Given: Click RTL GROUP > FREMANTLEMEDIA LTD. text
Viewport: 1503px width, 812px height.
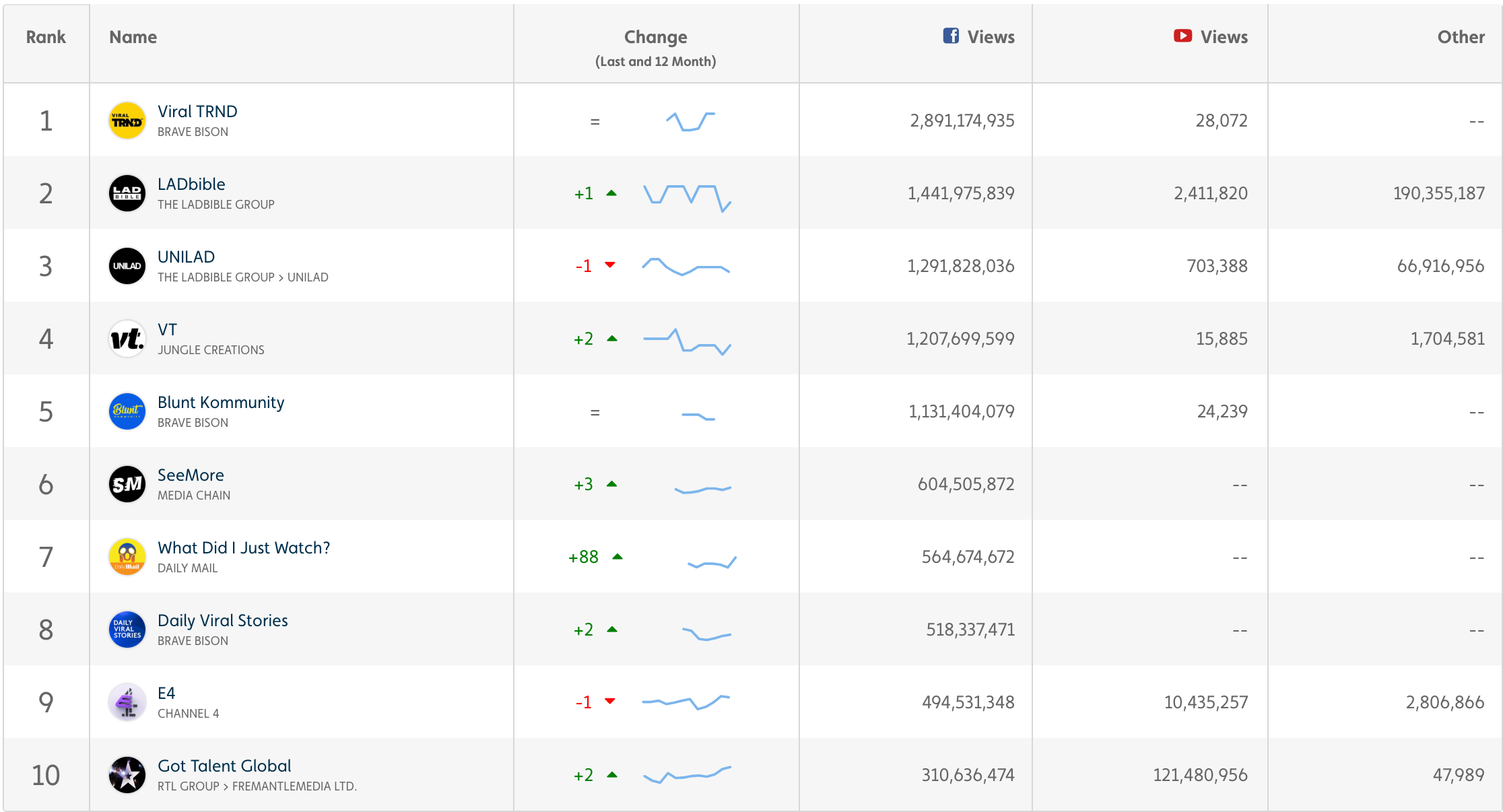Looking at the screenshot, I should (x=257, y=786).
